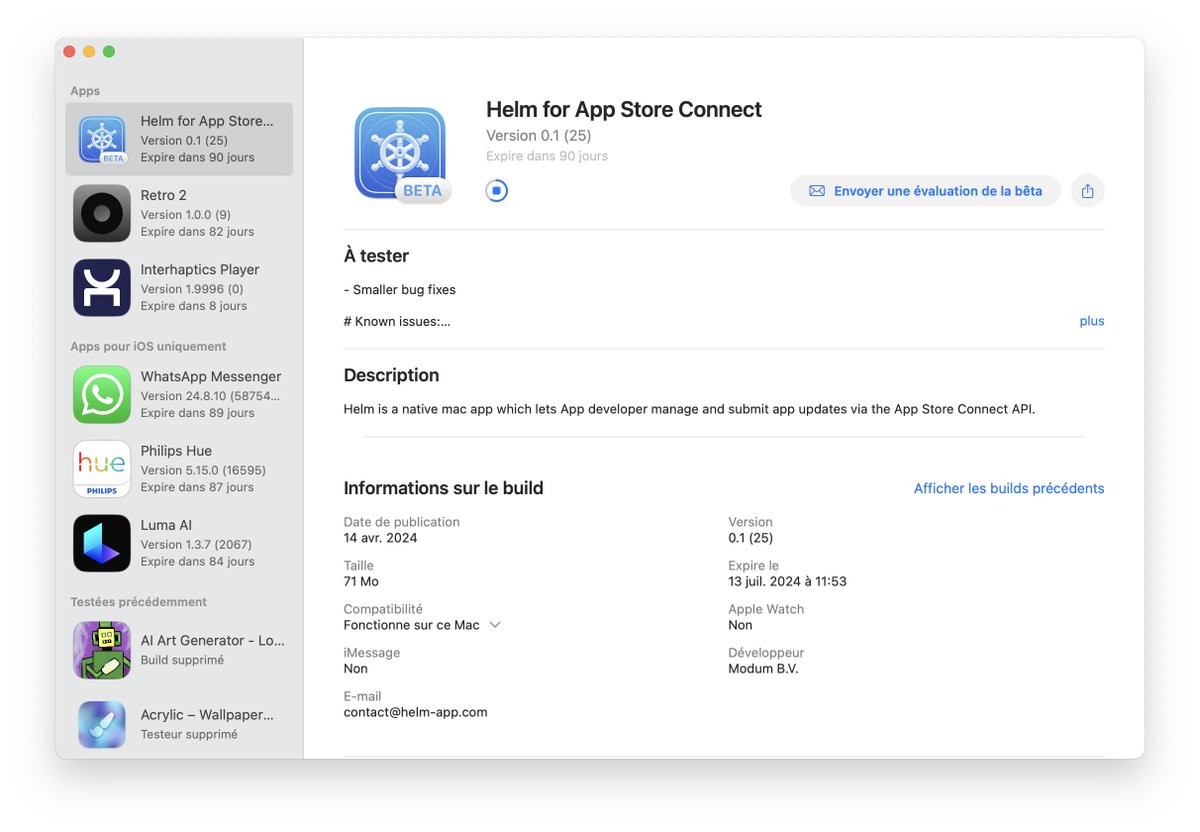The width and height of the screenshot is (1200, 832).
Task: Click '- Smaller bug fixes' release note
Action: [400, 290]
